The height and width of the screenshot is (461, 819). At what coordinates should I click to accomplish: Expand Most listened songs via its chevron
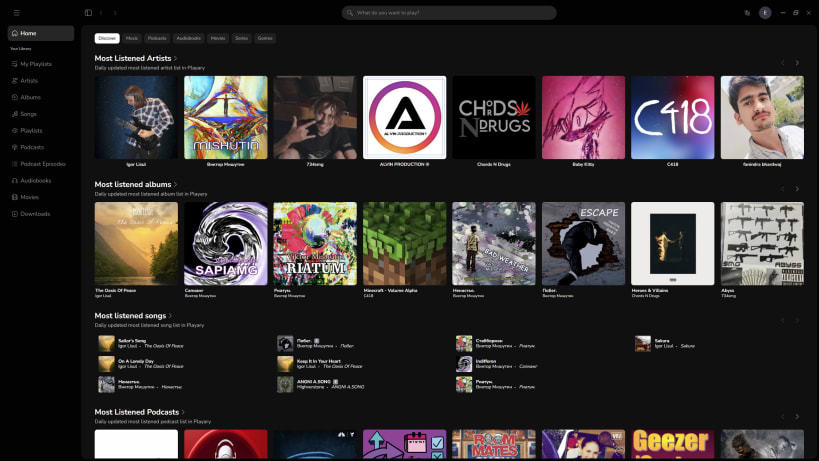coord(170,315)
